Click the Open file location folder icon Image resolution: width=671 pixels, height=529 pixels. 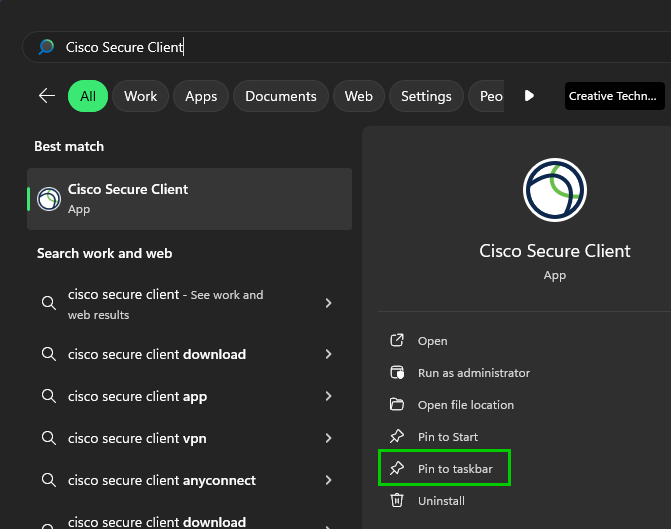[x=397, y=405]
